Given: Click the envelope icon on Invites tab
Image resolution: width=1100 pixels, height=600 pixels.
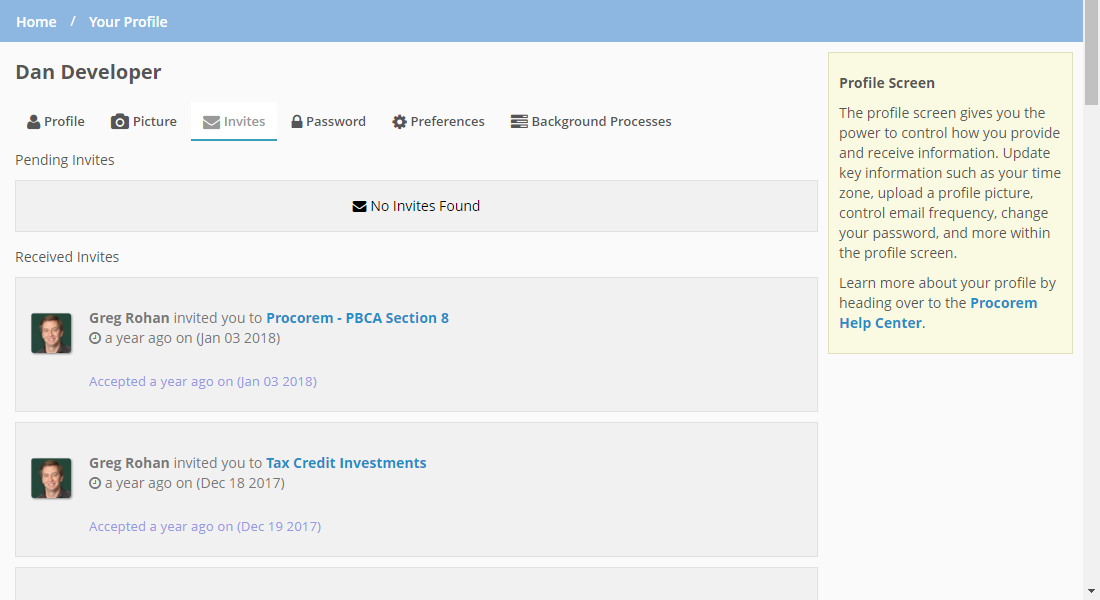Looking at the screenshot, I should click(x=211, y=122).
